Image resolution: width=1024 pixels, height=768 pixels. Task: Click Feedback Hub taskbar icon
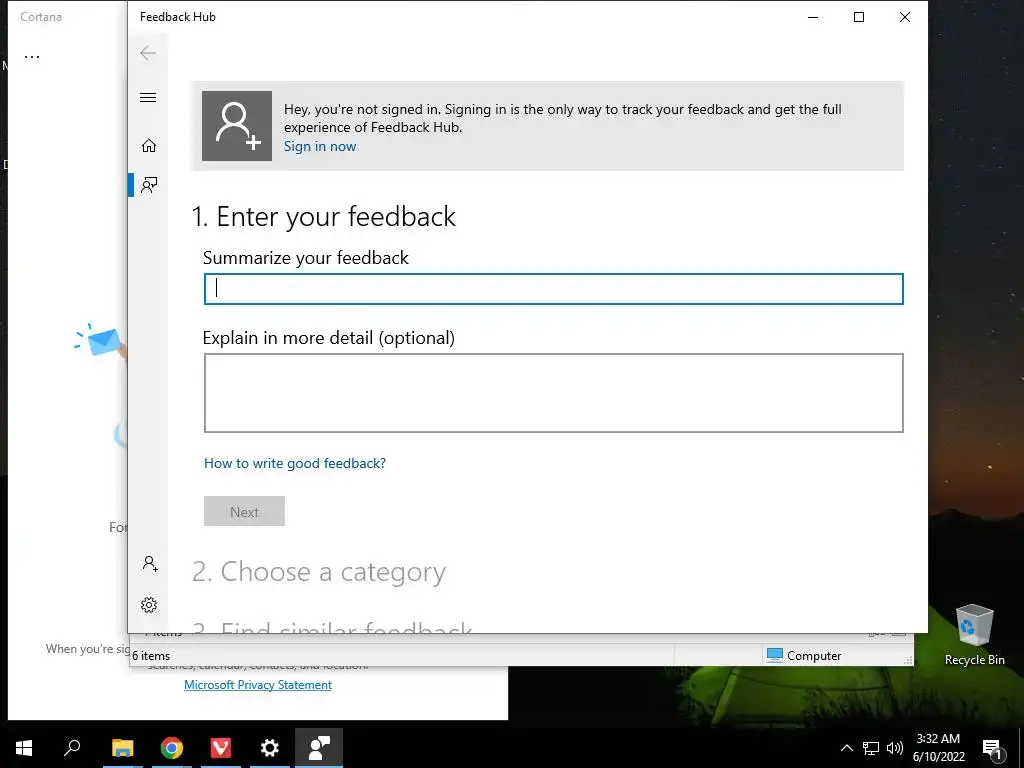[x=319, y=748]
